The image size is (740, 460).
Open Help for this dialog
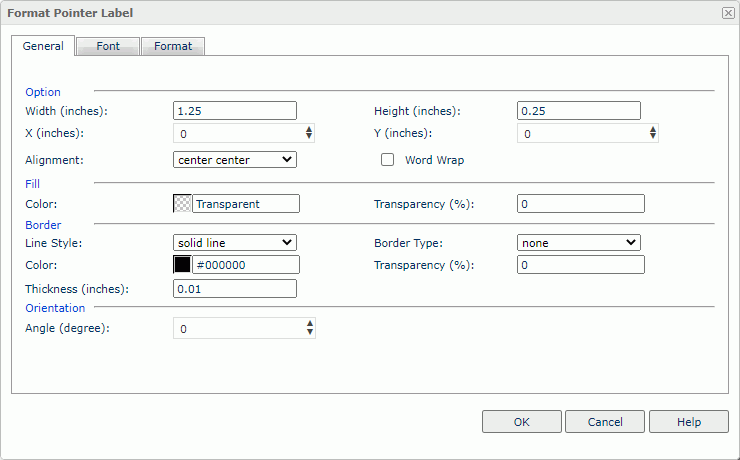point(689,421)
